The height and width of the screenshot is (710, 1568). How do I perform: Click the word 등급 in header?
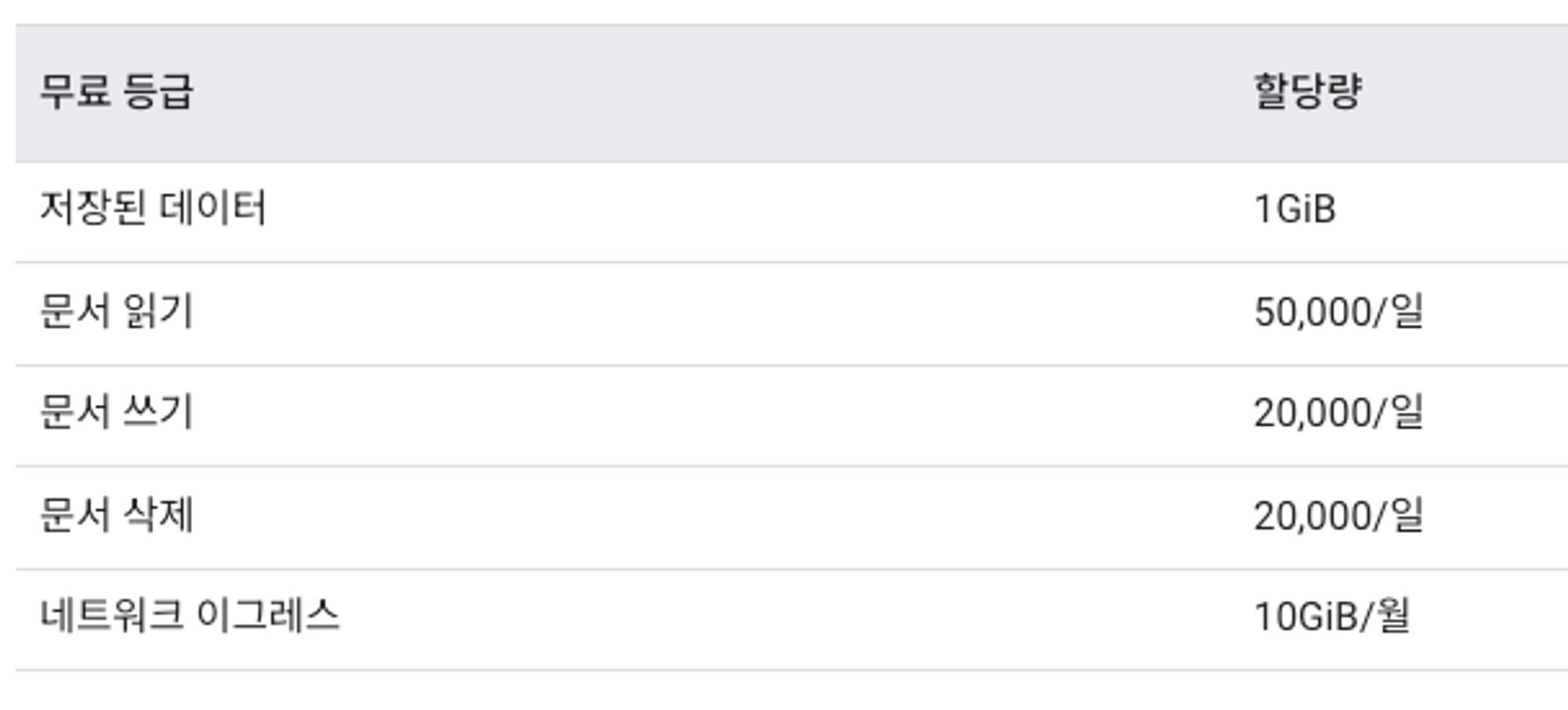click(x=158, y=92)
